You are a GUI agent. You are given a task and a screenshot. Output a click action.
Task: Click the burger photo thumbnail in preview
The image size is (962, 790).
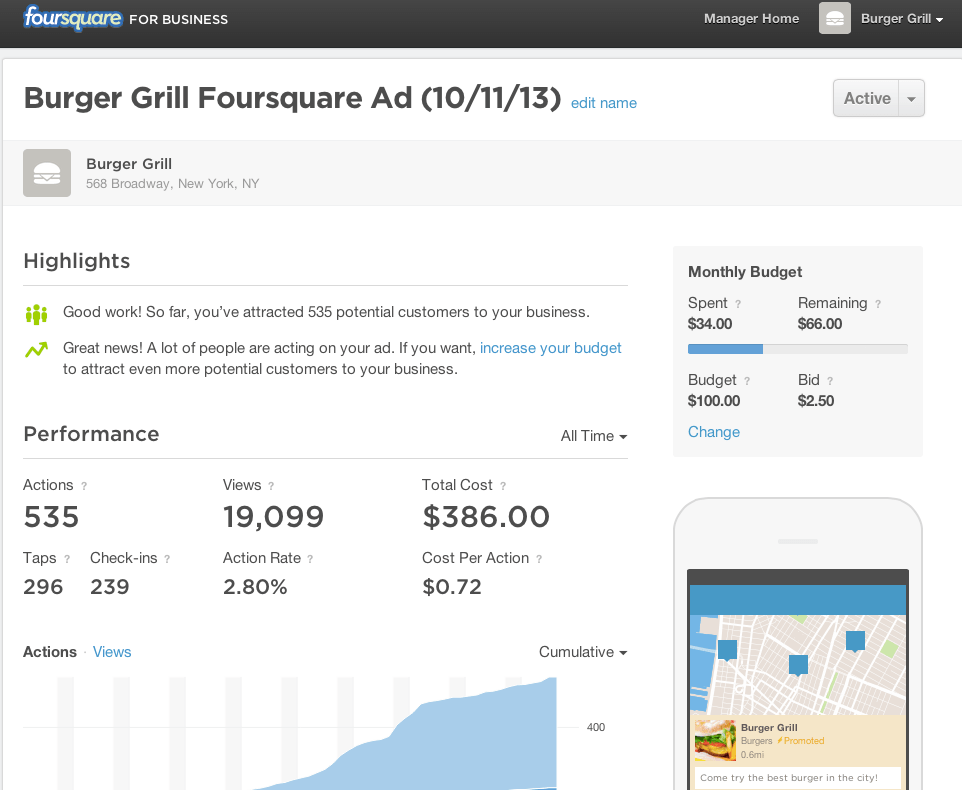tap(715, 740)
